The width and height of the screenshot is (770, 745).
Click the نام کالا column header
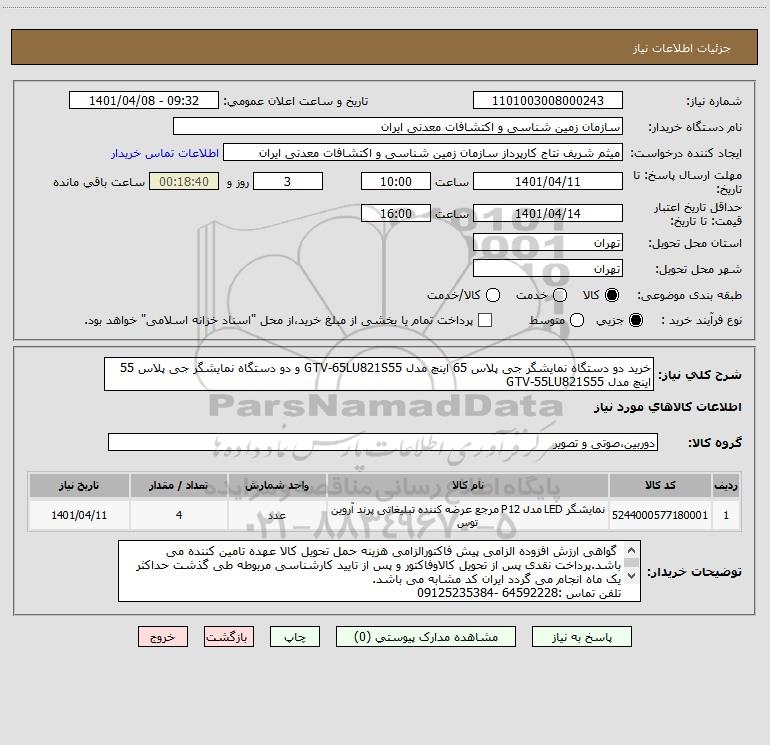[468, 485]
